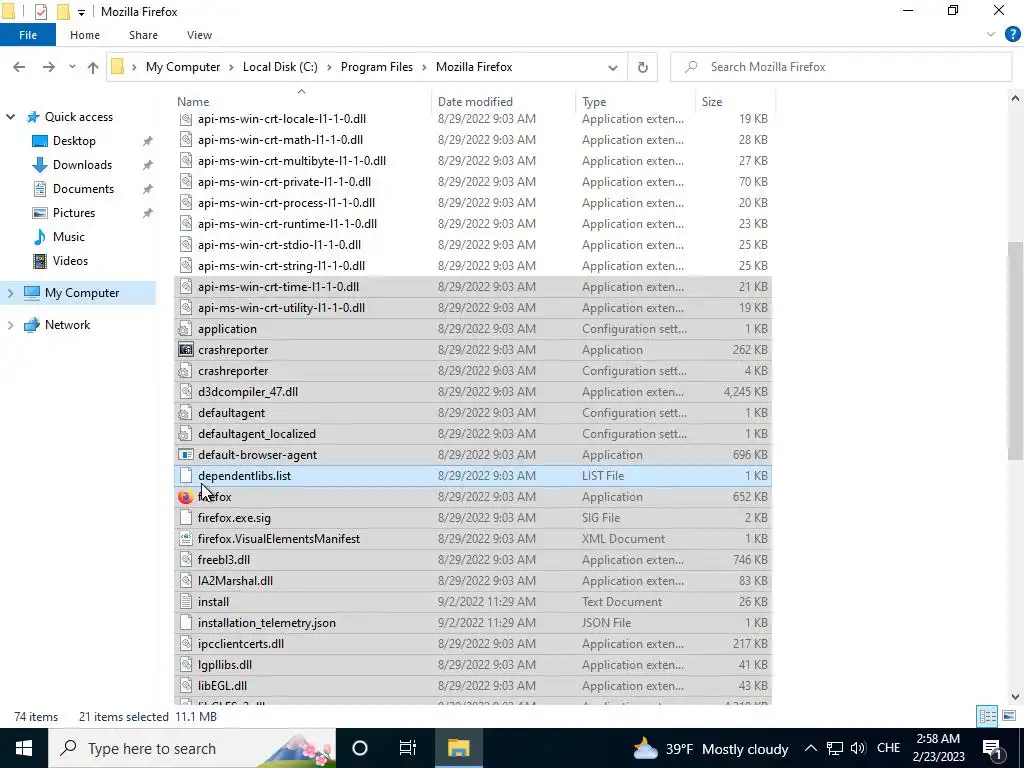The height and width of the screenshot is (768, 1024).
Task: Click the File Explorer taskbar icon
Action: pos(458,748)
